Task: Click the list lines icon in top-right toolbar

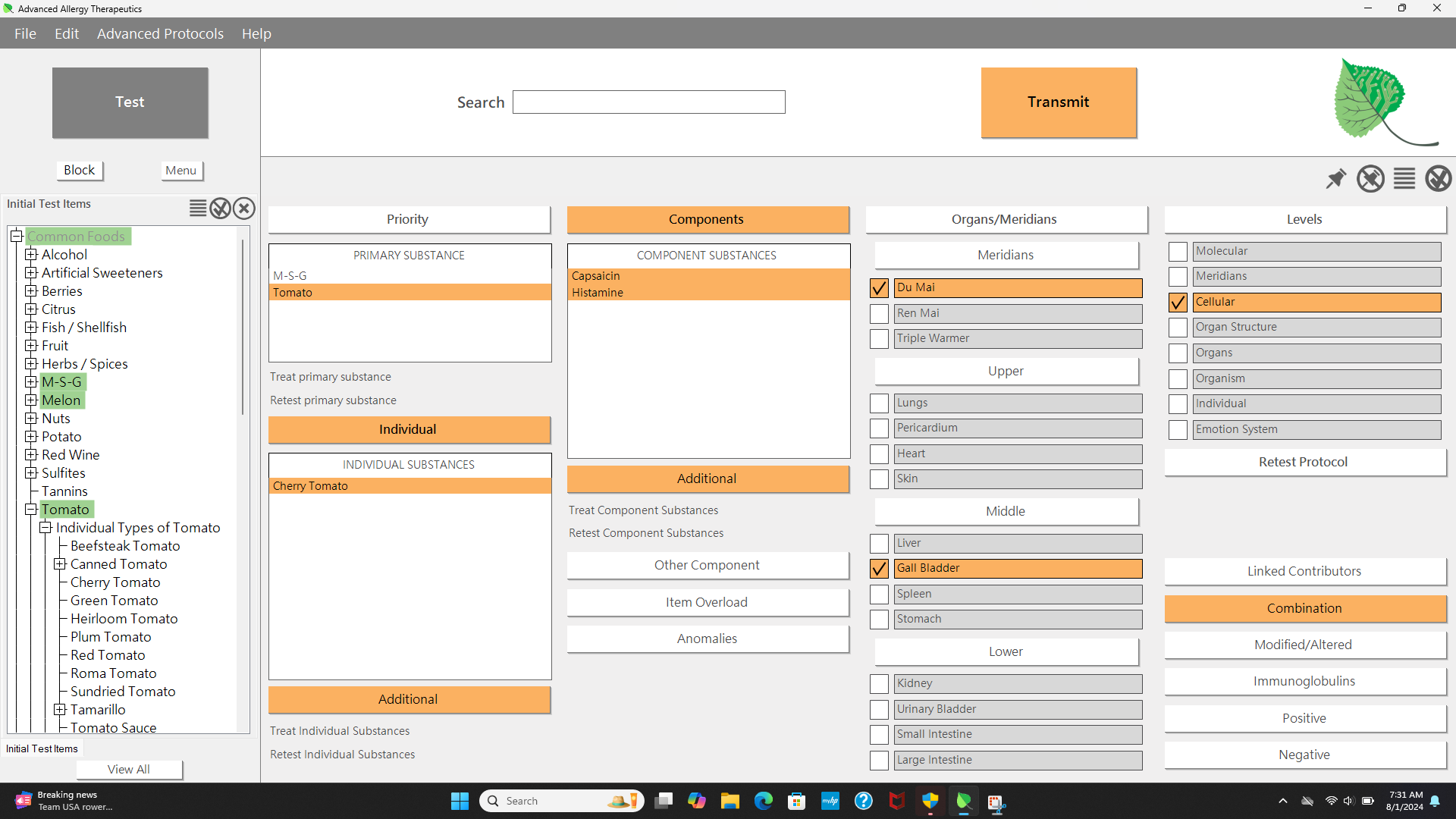Action: tap(1404, 179)
